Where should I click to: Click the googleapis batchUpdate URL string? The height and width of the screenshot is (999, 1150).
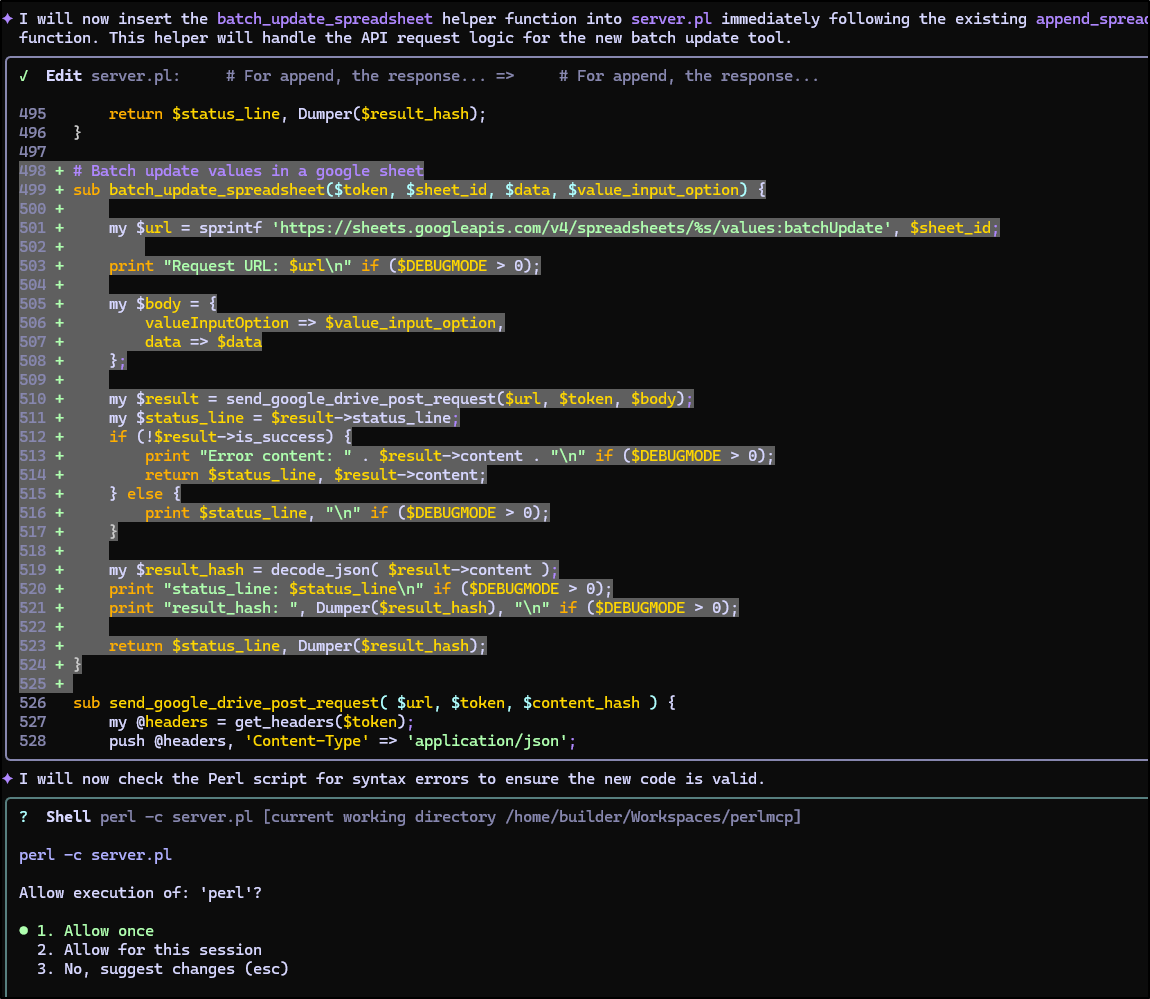click(582, 228)
